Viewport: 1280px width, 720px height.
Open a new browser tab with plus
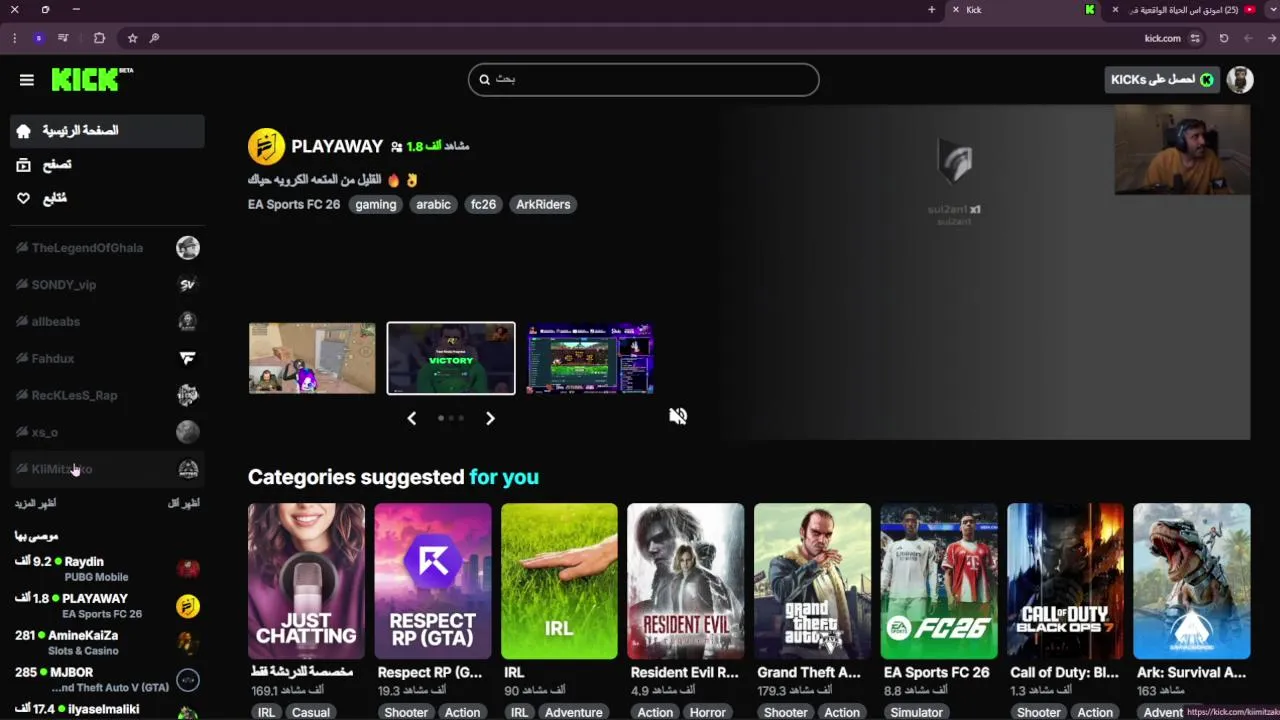pyautogui.click(x=932, y=10)
